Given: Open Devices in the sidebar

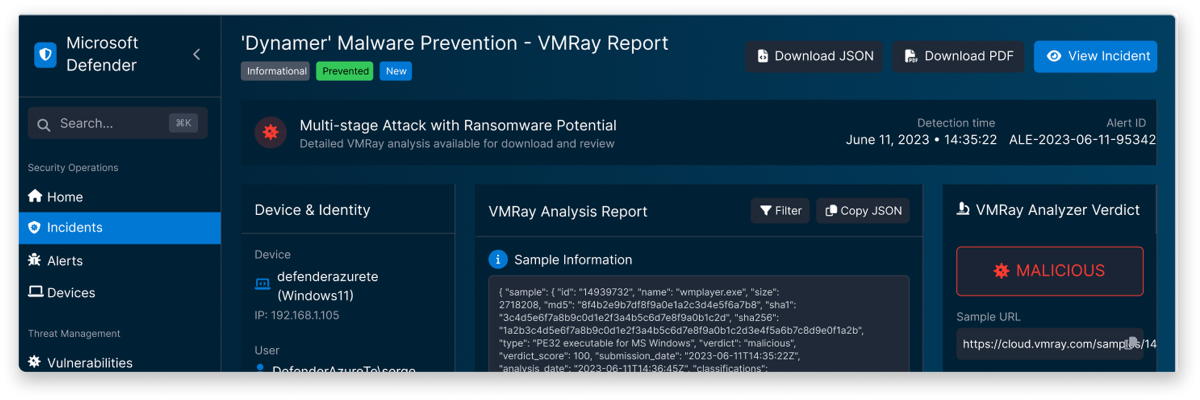Looking at the screenshot, I should click(120, 292).
